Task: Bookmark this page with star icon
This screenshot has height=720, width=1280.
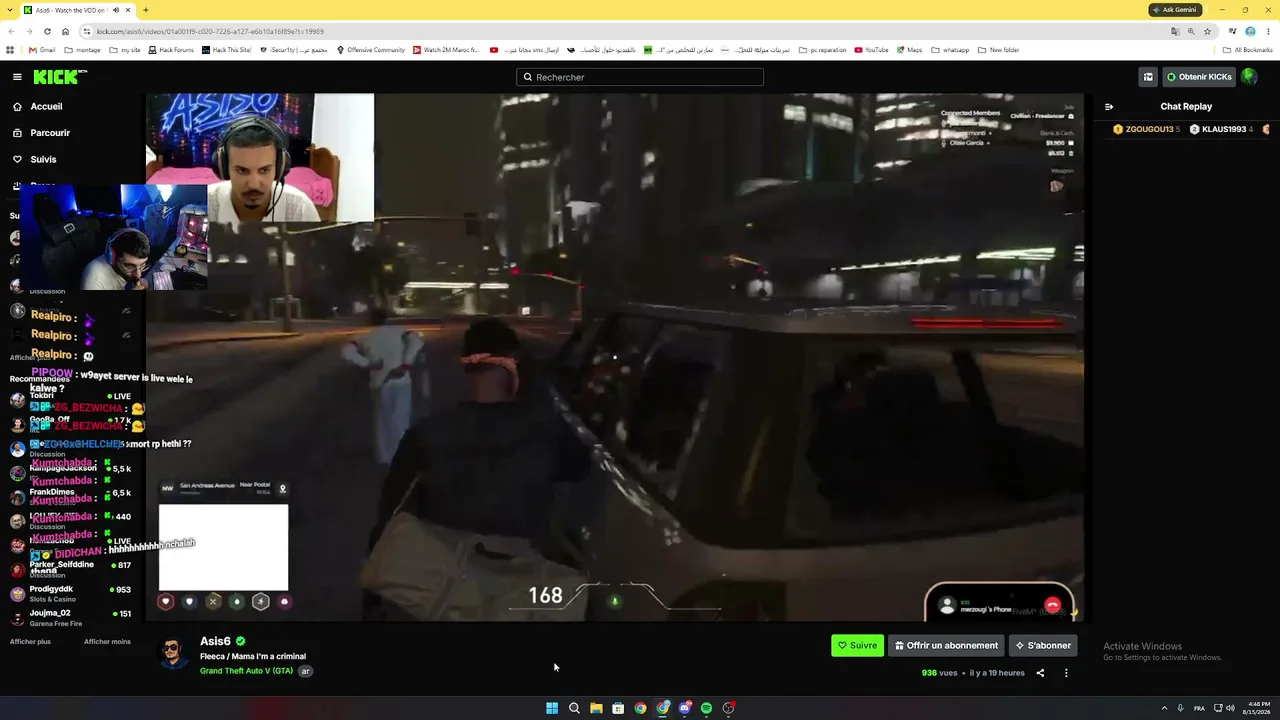Action: click(1207, 31)
